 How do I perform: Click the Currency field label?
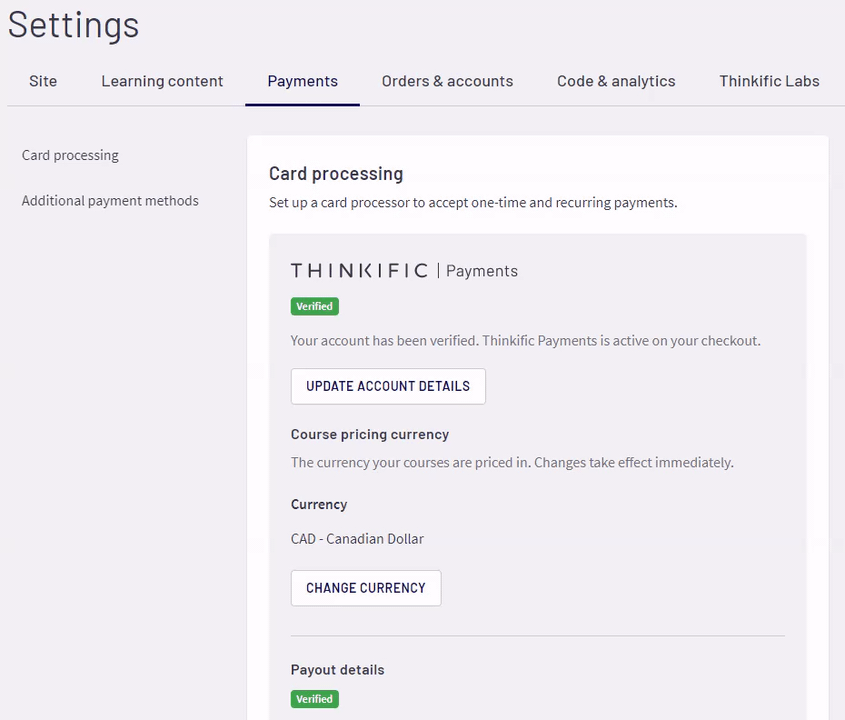[x=319, y=504]
